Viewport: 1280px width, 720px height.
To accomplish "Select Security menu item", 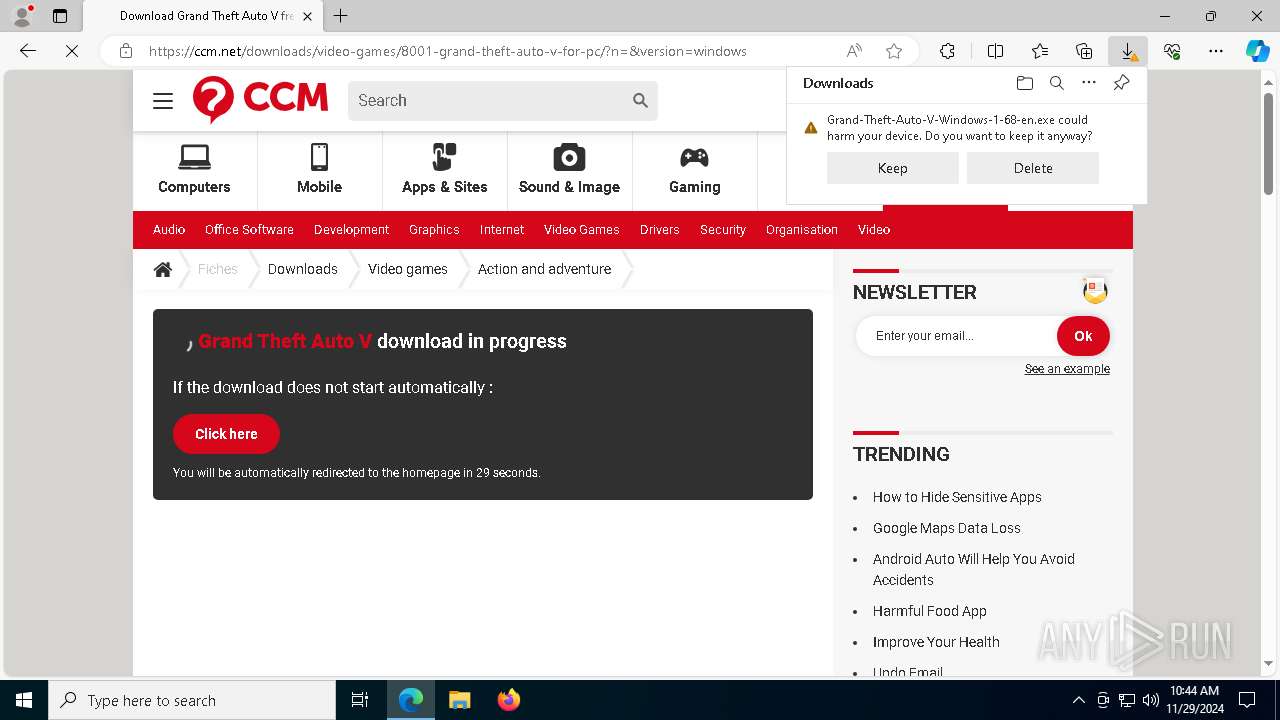I will tap(723, 230).
